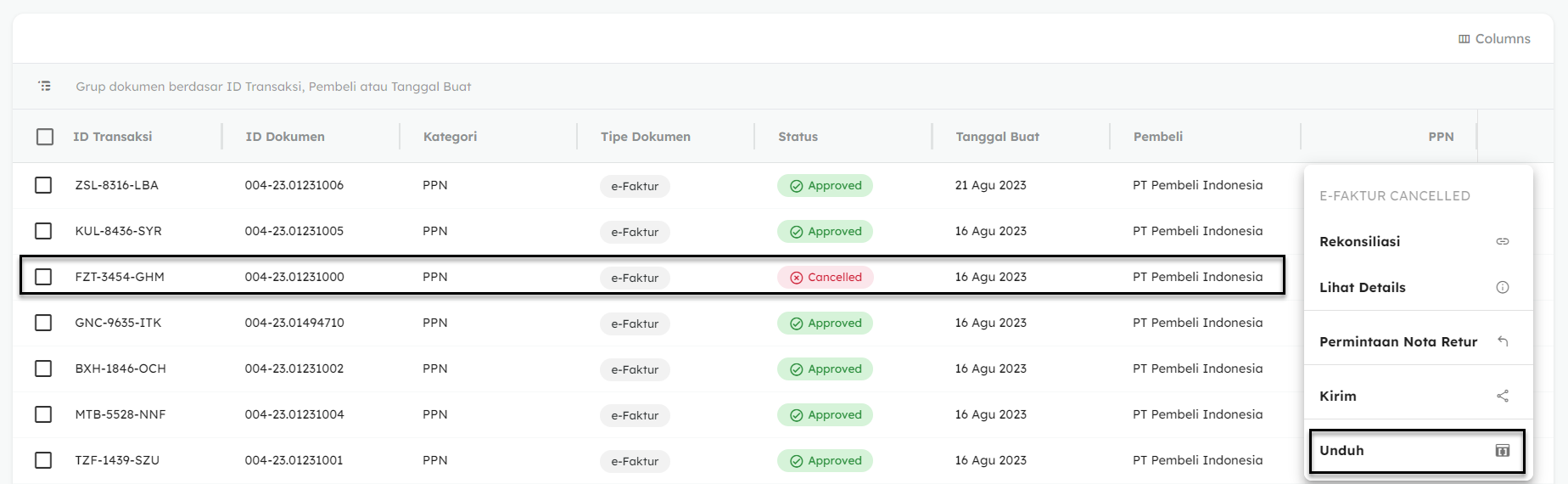Sort by Tanggal Buat column header
The image size is (1568, 484).
[997, 137]
